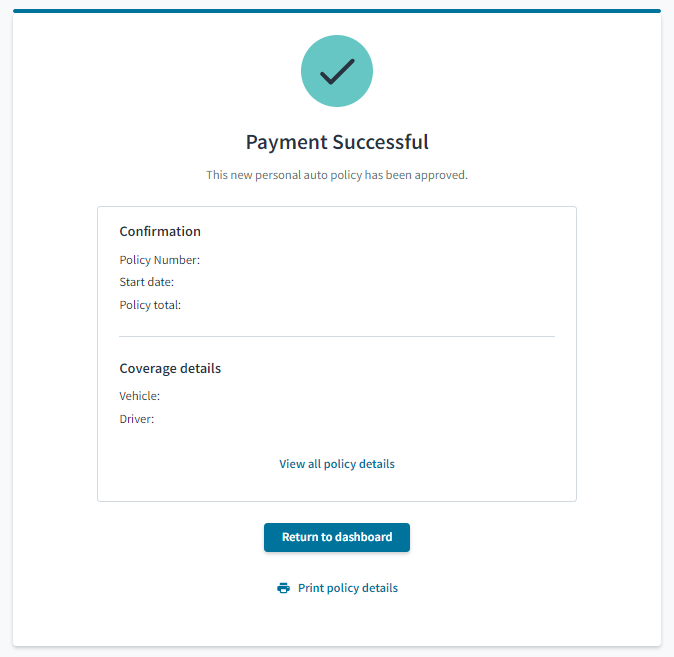Click the Policy Number label
Screen dimensions: 674x657
point(159,260)
